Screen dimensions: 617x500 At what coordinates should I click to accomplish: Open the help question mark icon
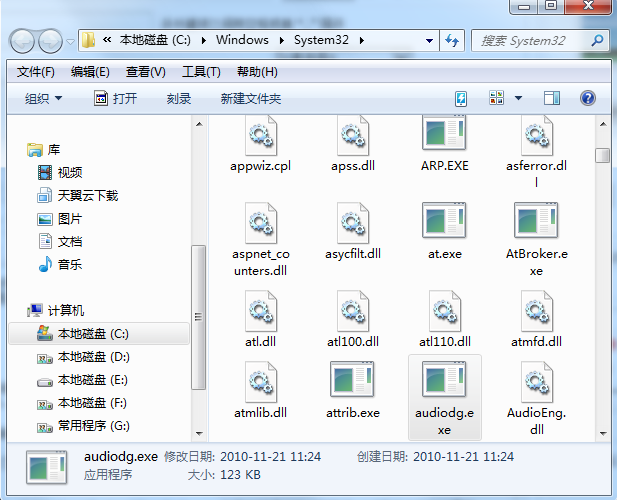click(587, 98)
